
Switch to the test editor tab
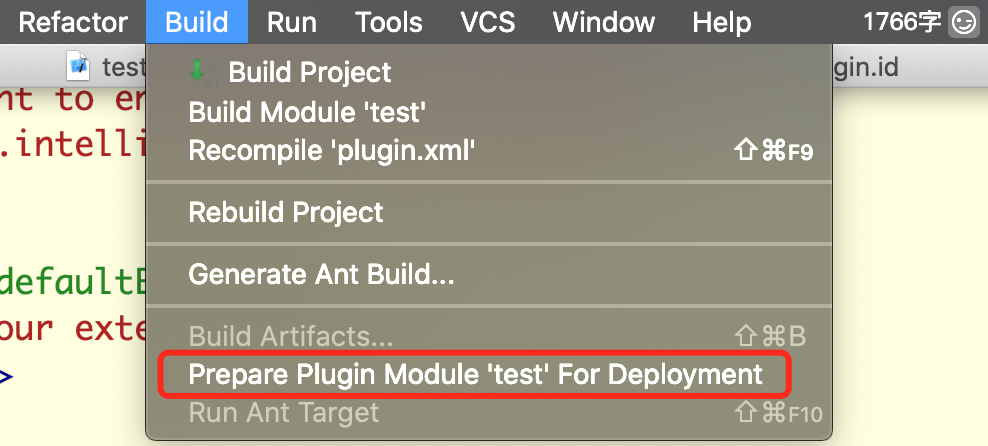tap(107, 66)
